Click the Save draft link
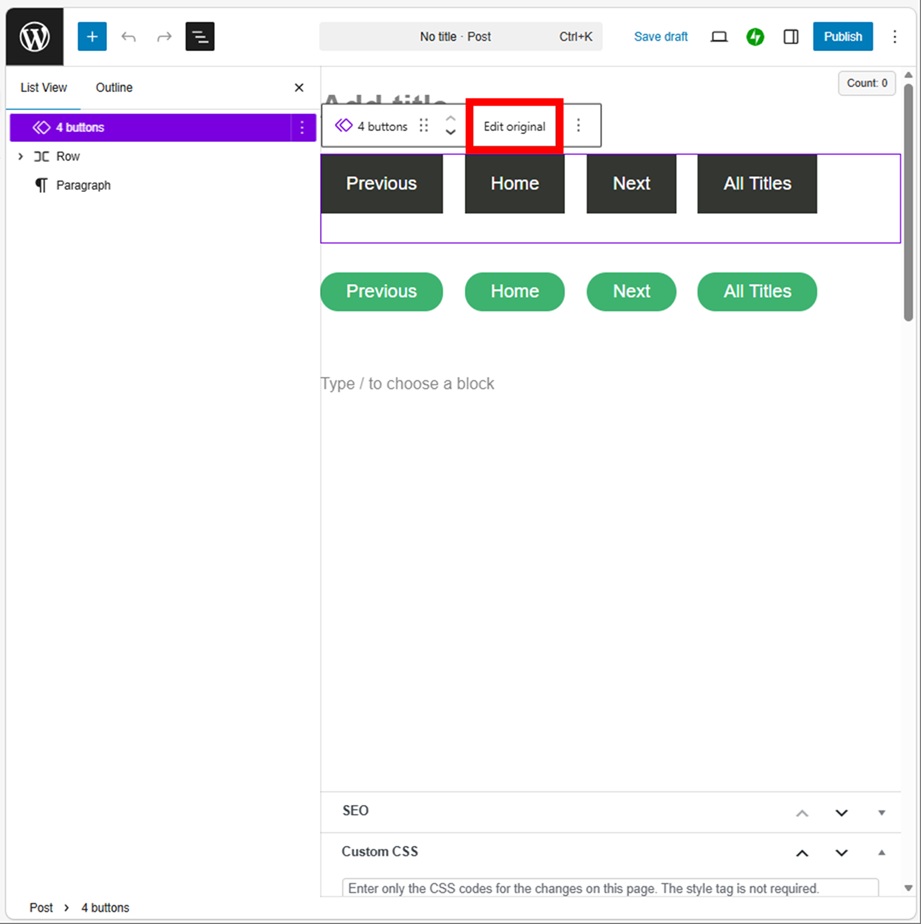Viewport: 921px width, 924px height. tap(660, 37)
